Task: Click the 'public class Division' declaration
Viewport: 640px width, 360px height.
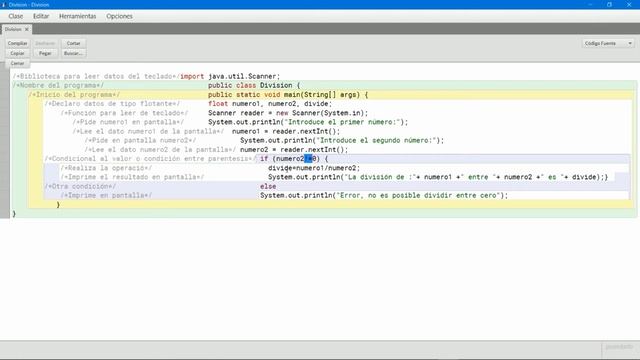Action: [x=254, y=85]
